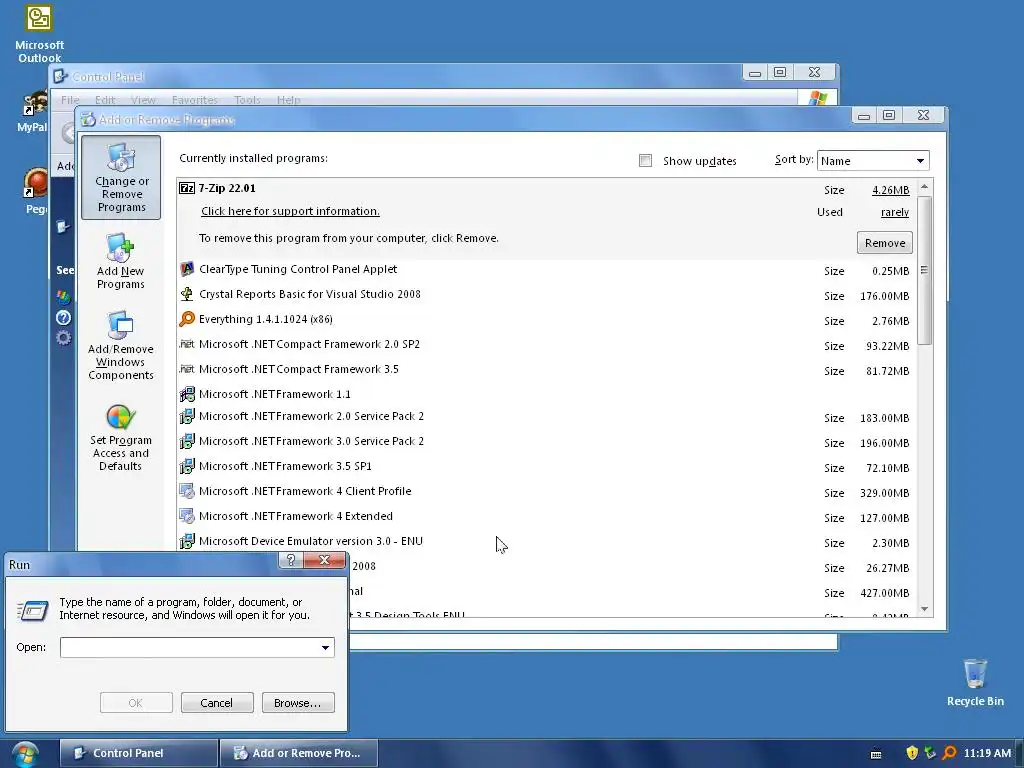Select Microsoft .NET Framework 3.5 SP1 entry

(x=546, y=466)
